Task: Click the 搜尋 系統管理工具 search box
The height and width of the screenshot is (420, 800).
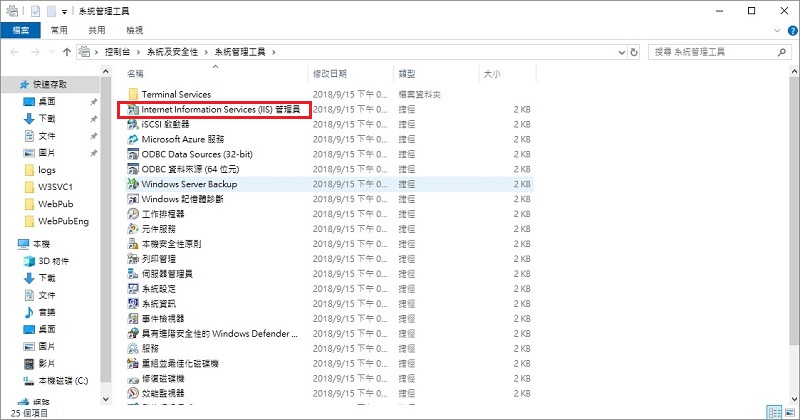Action: coord(710,51)
